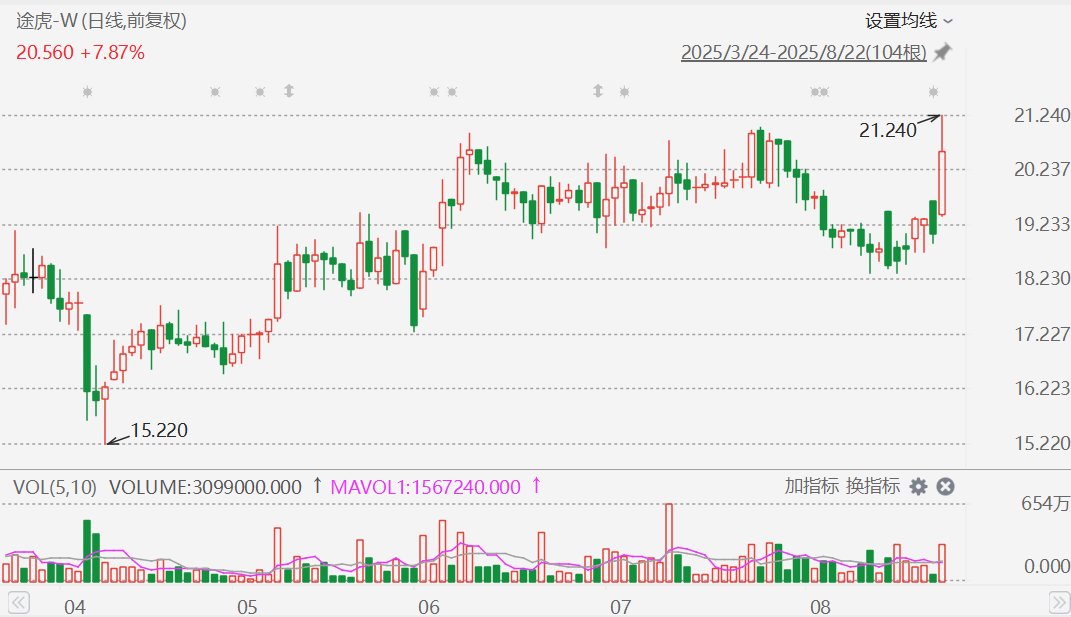This screenshot has width=1071, height=617.
Task: Click the 17.227 price axis label
Action: pyautogui.click(x=1042, y=334)
